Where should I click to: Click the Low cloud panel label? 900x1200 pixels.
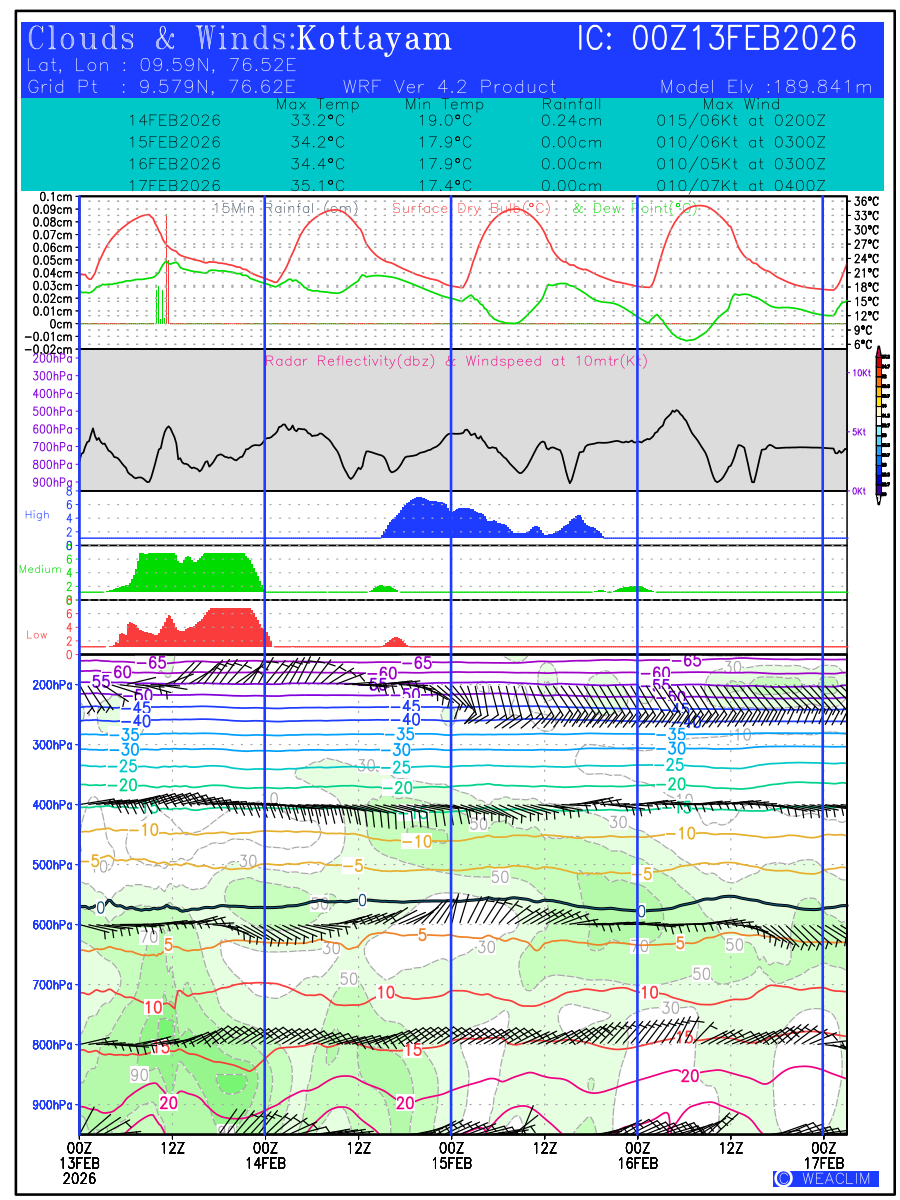pyautogui.click(x=37, y=635)
